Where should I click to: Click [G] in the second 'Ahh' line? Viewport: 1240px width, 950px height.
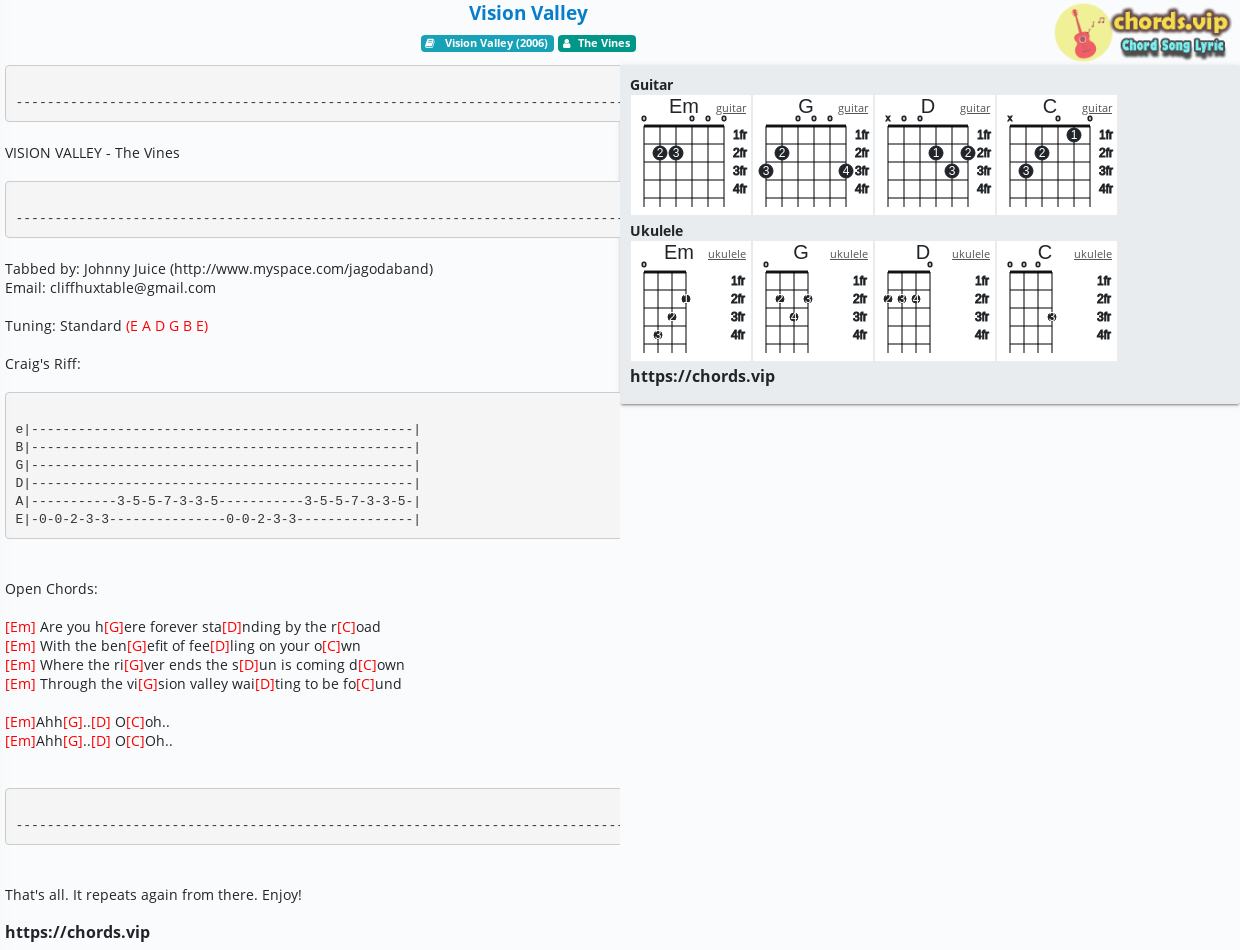pos(73,741)
